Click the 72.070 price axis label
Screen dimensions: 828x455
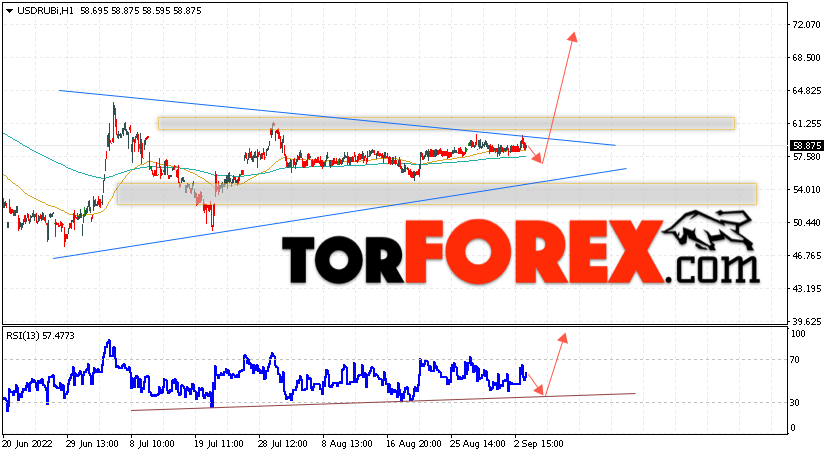coord(806,25)
